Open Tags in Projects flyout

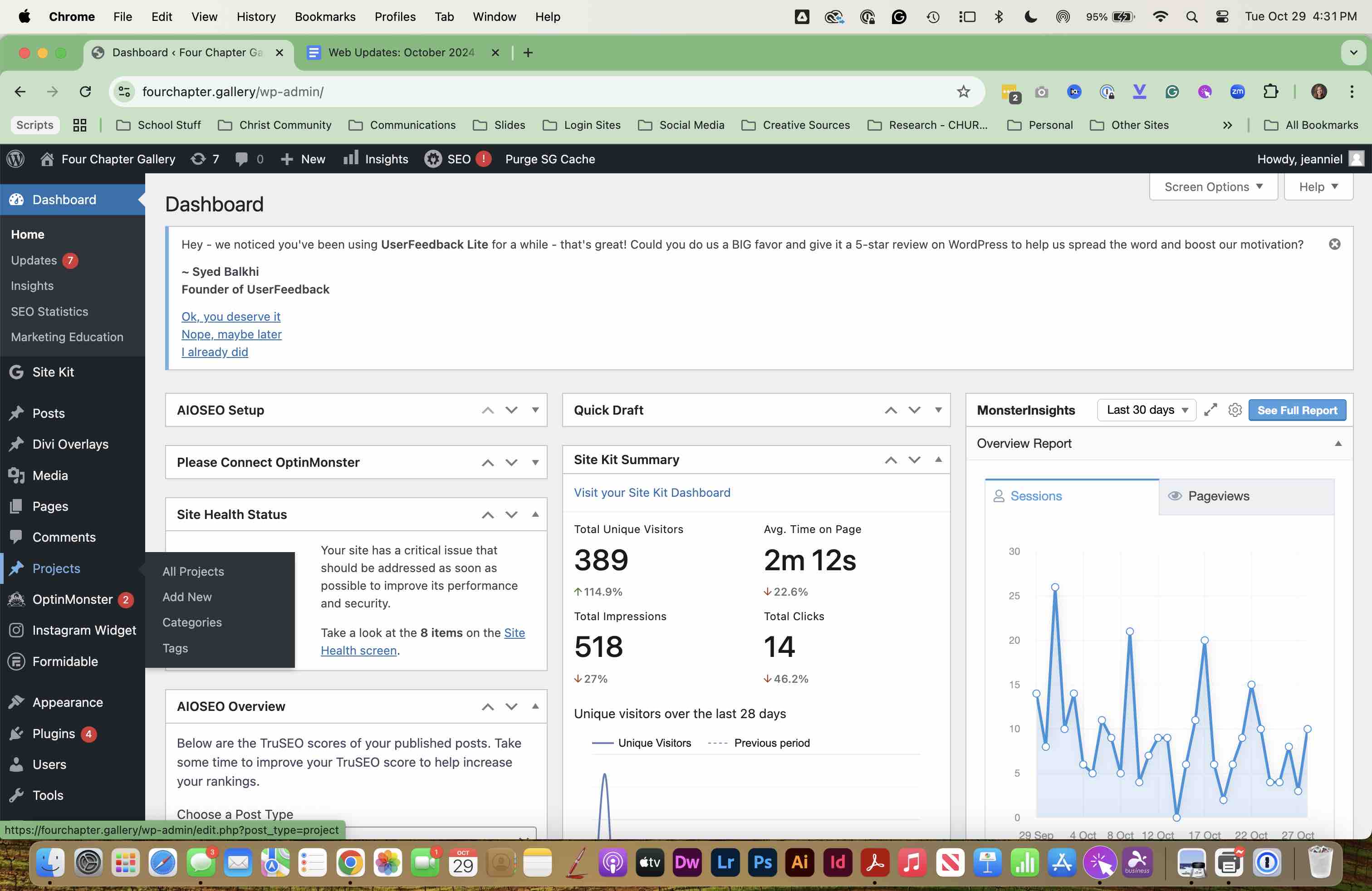point(175,648)
